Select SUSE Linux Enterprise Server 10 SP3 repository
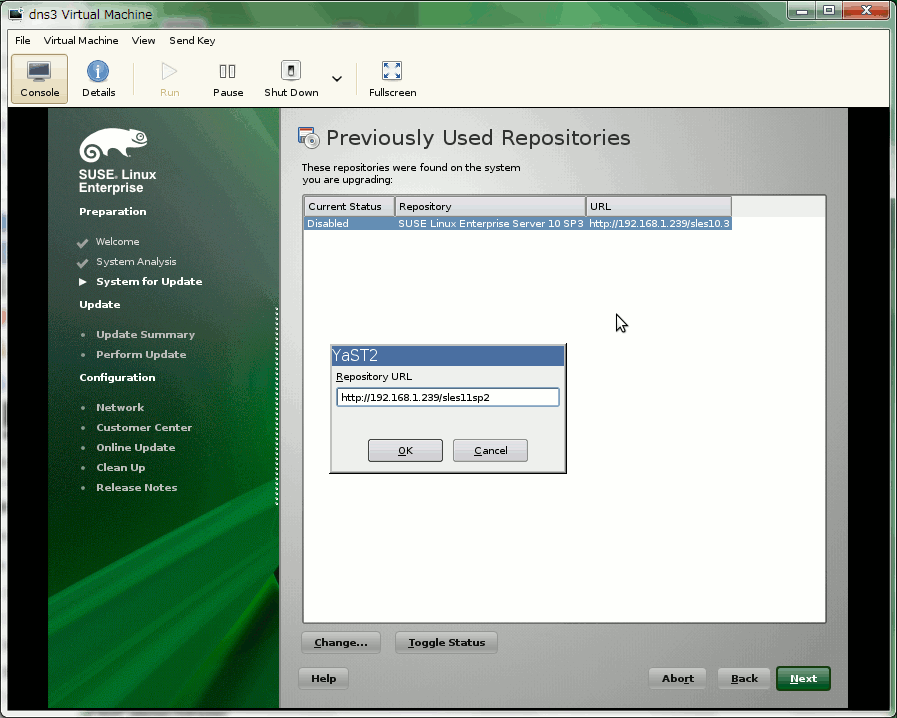The image size is (897, 718). pos(490,224)
